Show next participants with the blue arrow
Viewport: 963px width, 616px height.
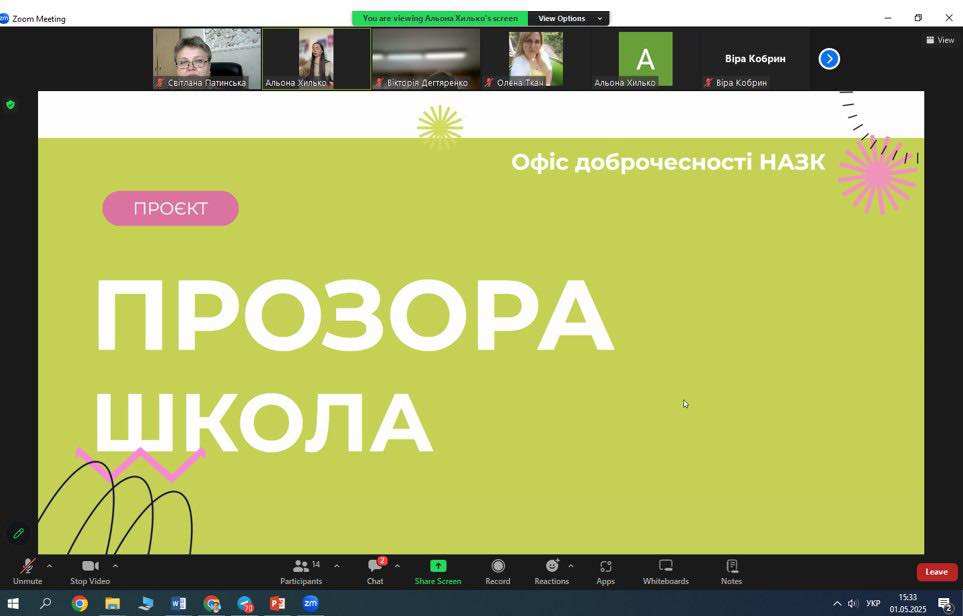click(x=829, y=59)
